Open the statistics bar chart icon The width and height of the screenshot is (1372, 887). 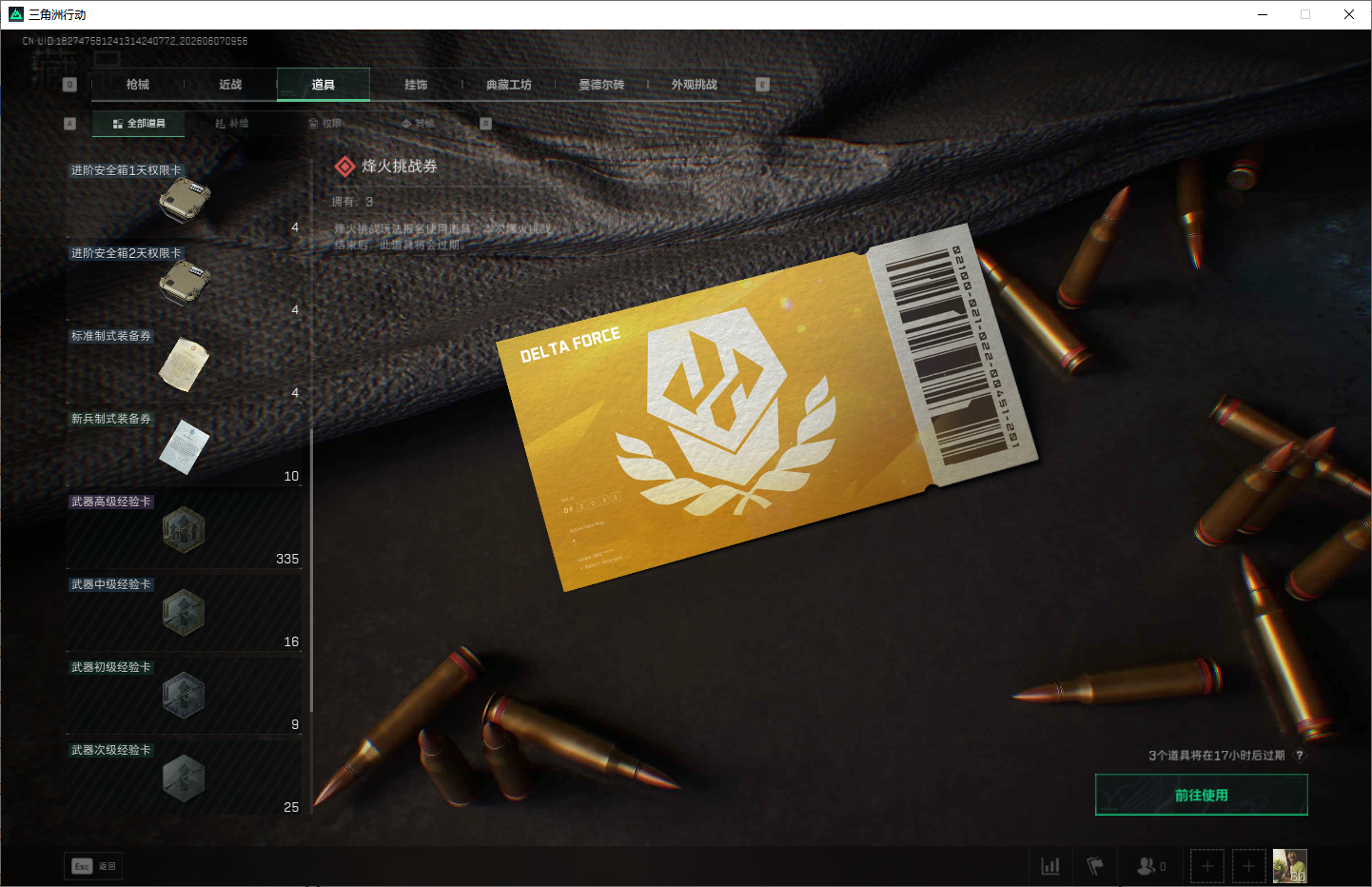(x=1050, y=866)
